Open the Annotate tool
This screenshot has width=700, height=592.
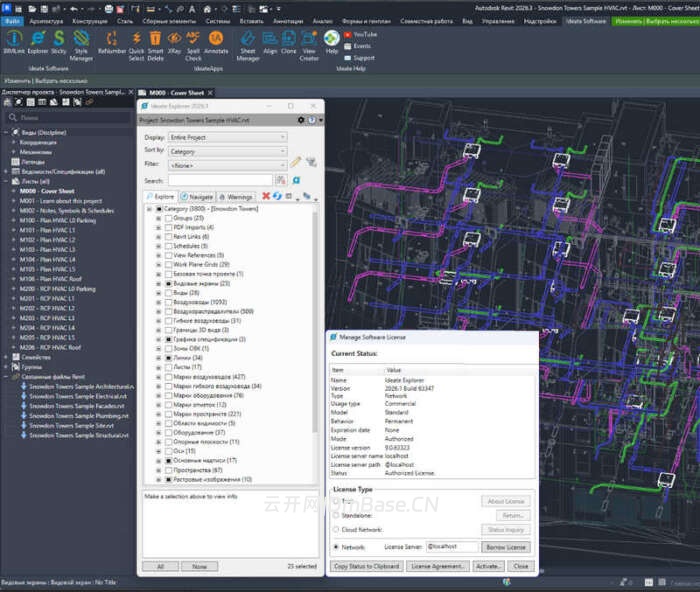coord(216,42)
